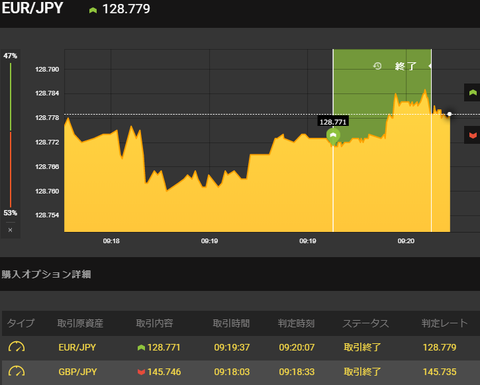Click the green HIGH arrow button
Image resolution: width=480 pixels, height=385 pixels.
coord(472,92)
